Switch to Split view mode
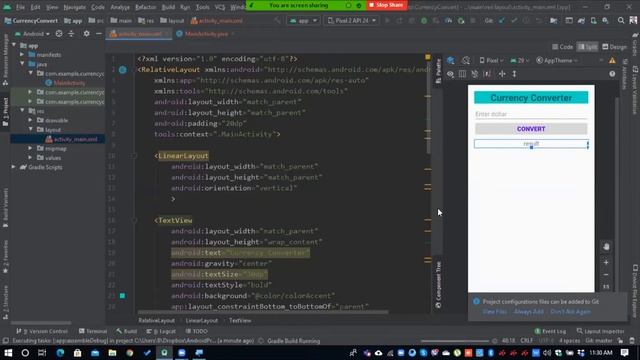The height and width of the screenshot is (360, 640). tap(587, 47)
